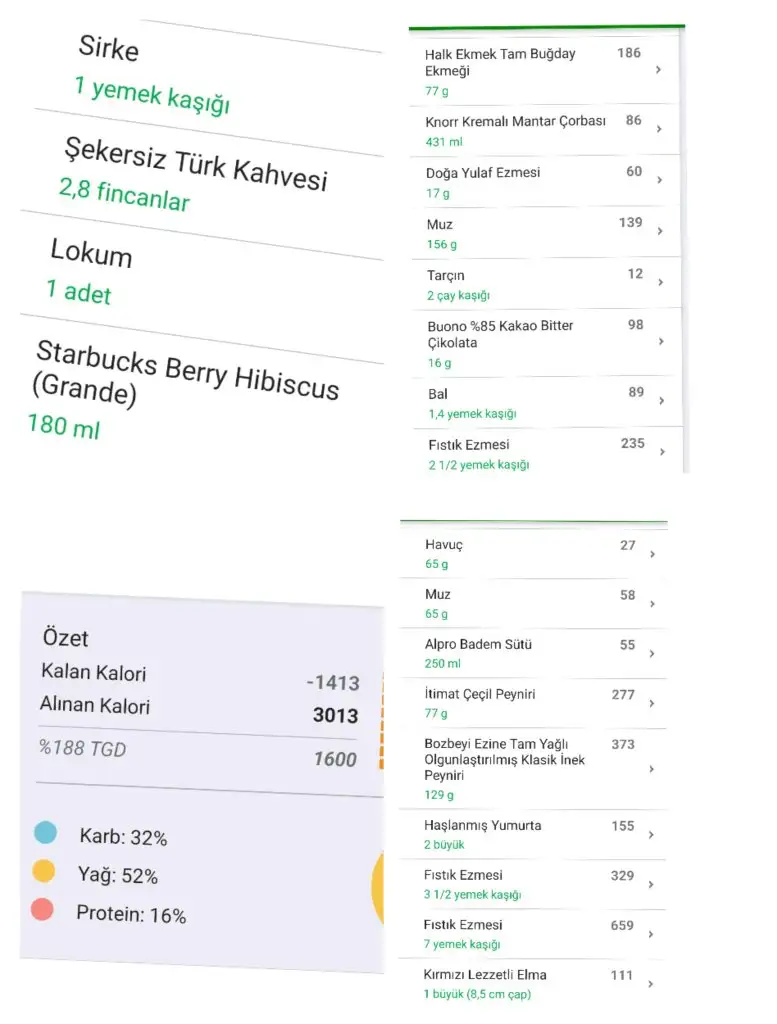Select the yellow Yağ color dot
This screenshot has height=1024, width=777.
[43, 872]
